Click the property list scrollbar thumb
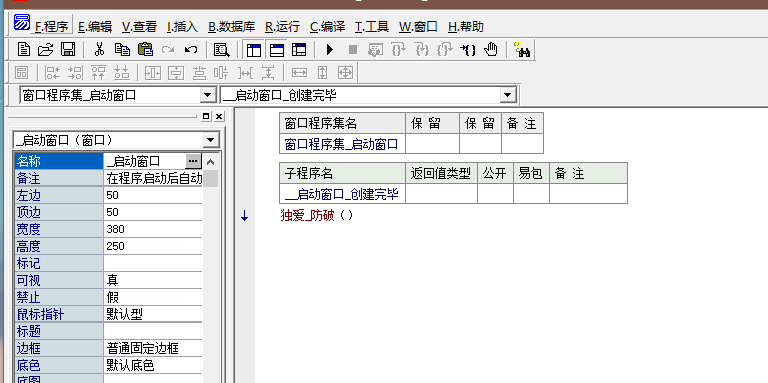768x383 pixels. (x=211, y=178)
